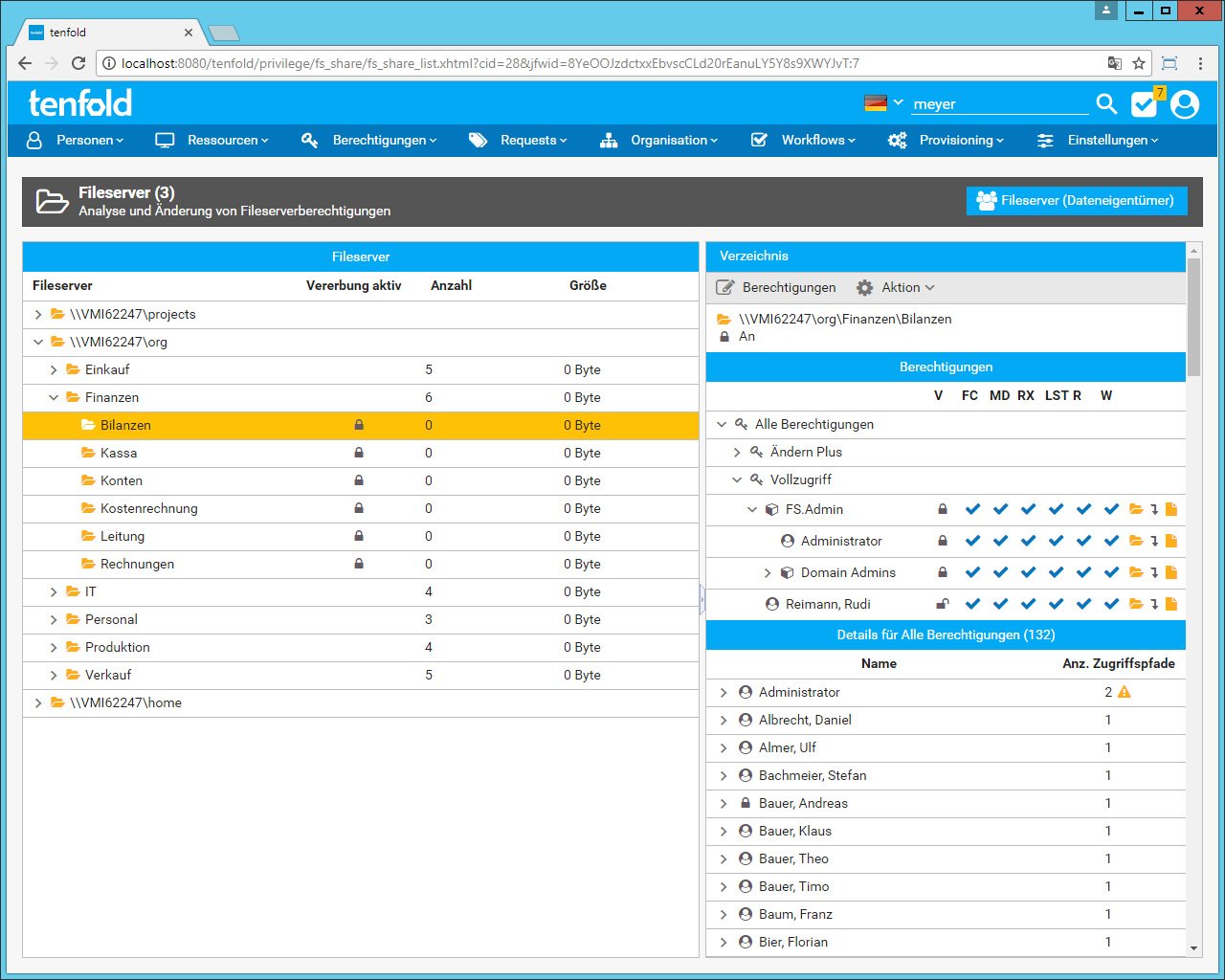Expand the Domain Admins group
Screen dimensions: 1225x980
[768, 572]
